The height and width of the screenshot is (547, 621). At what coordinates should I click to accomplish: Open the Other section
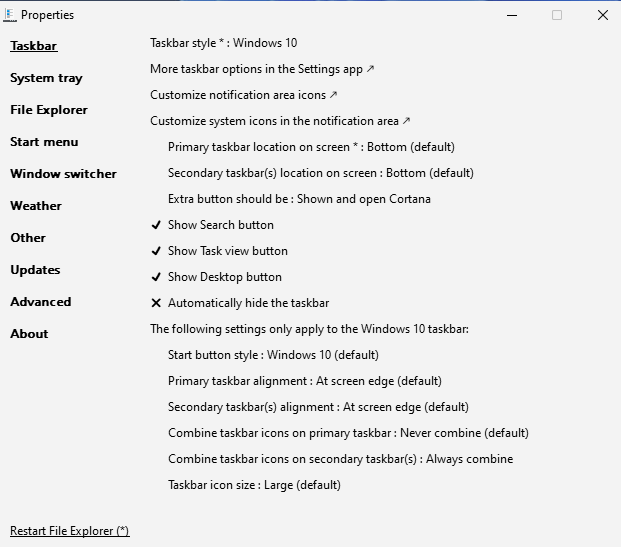(28, 238)
